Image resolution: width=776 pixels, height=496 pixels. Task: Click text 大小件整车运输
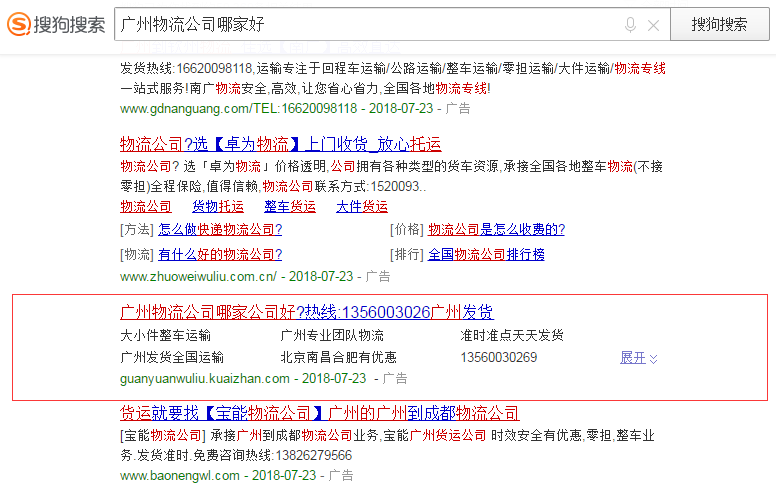(x=165, y=336)
